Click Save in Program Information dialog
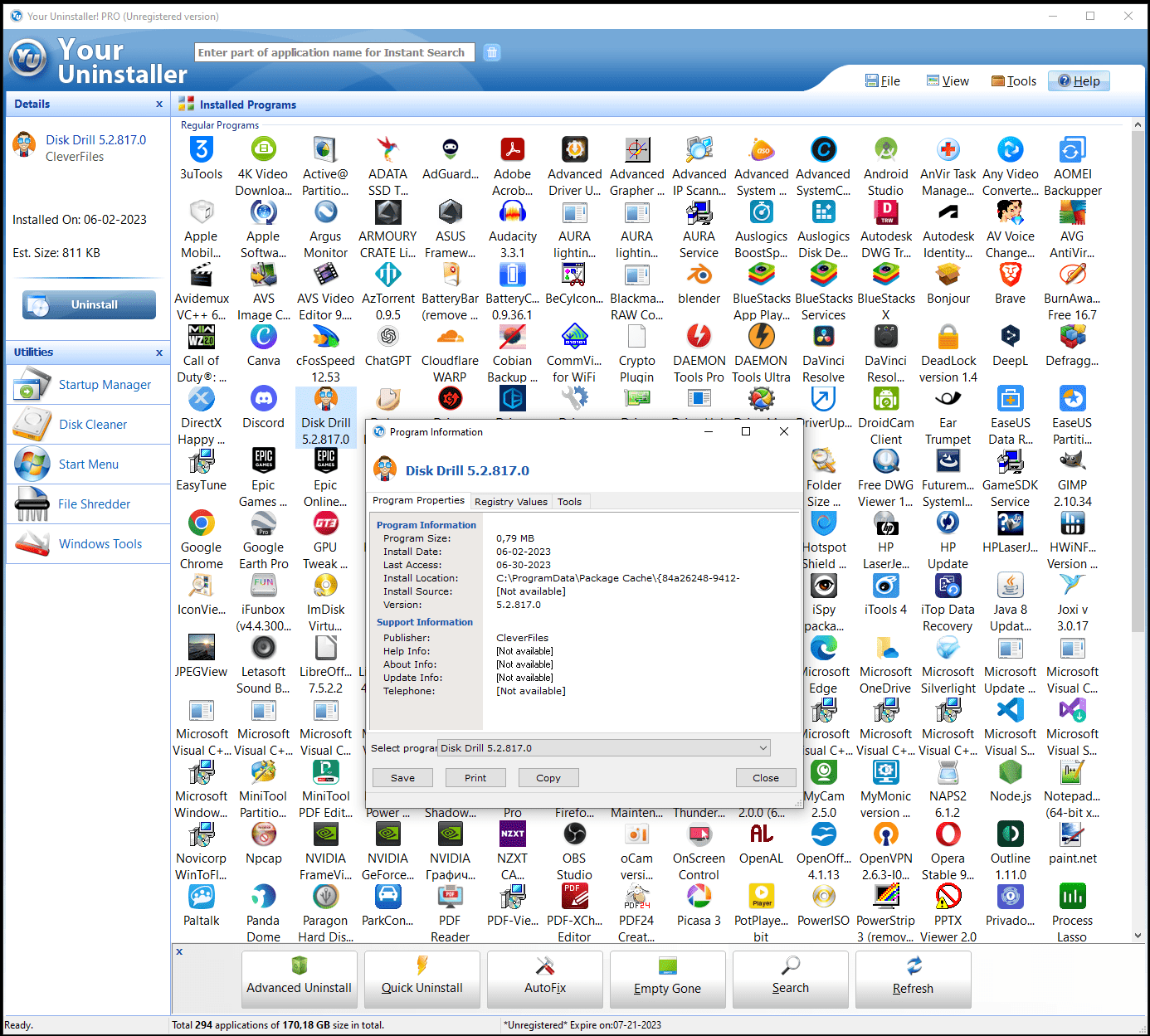 tap(403, 778)
